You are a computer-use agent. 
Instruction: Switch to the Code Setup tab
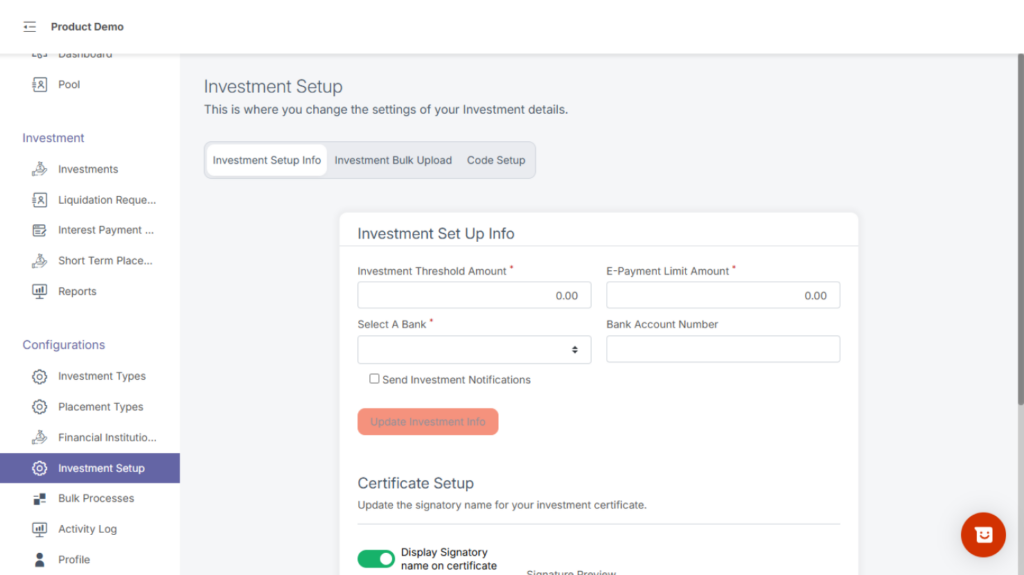[496, 160]
